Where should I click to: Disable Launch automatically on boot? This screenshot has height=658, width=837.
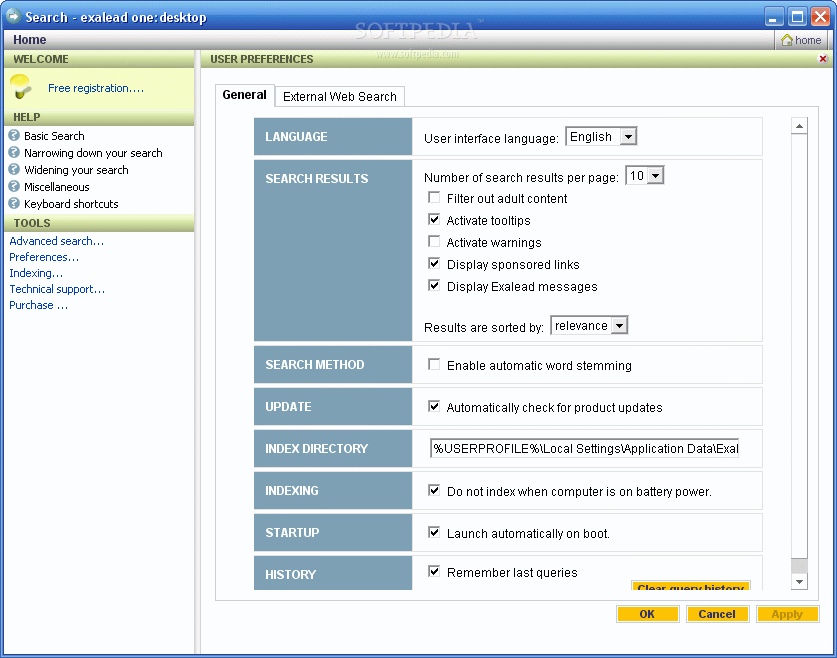pyautogui.click(x=434, y=533)
